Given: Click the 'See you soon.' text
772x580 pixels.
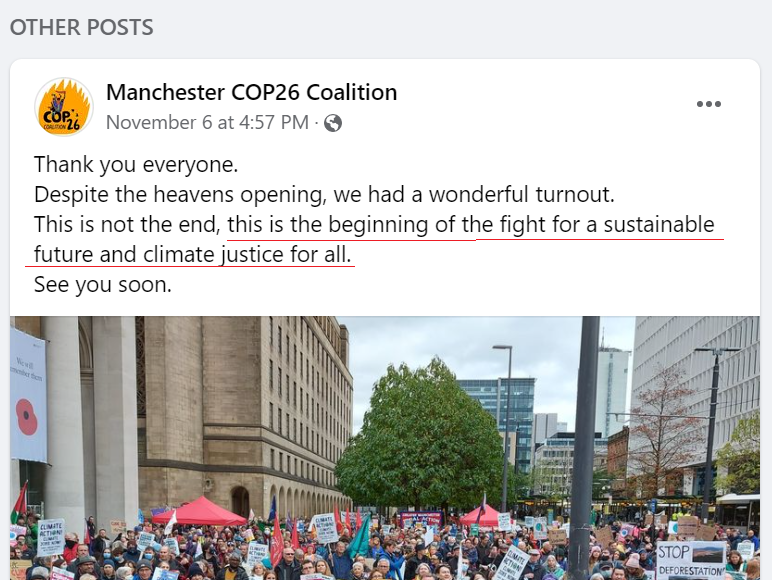Looking at the screenshot, I should pyautogui.click(x=103, y=285).
